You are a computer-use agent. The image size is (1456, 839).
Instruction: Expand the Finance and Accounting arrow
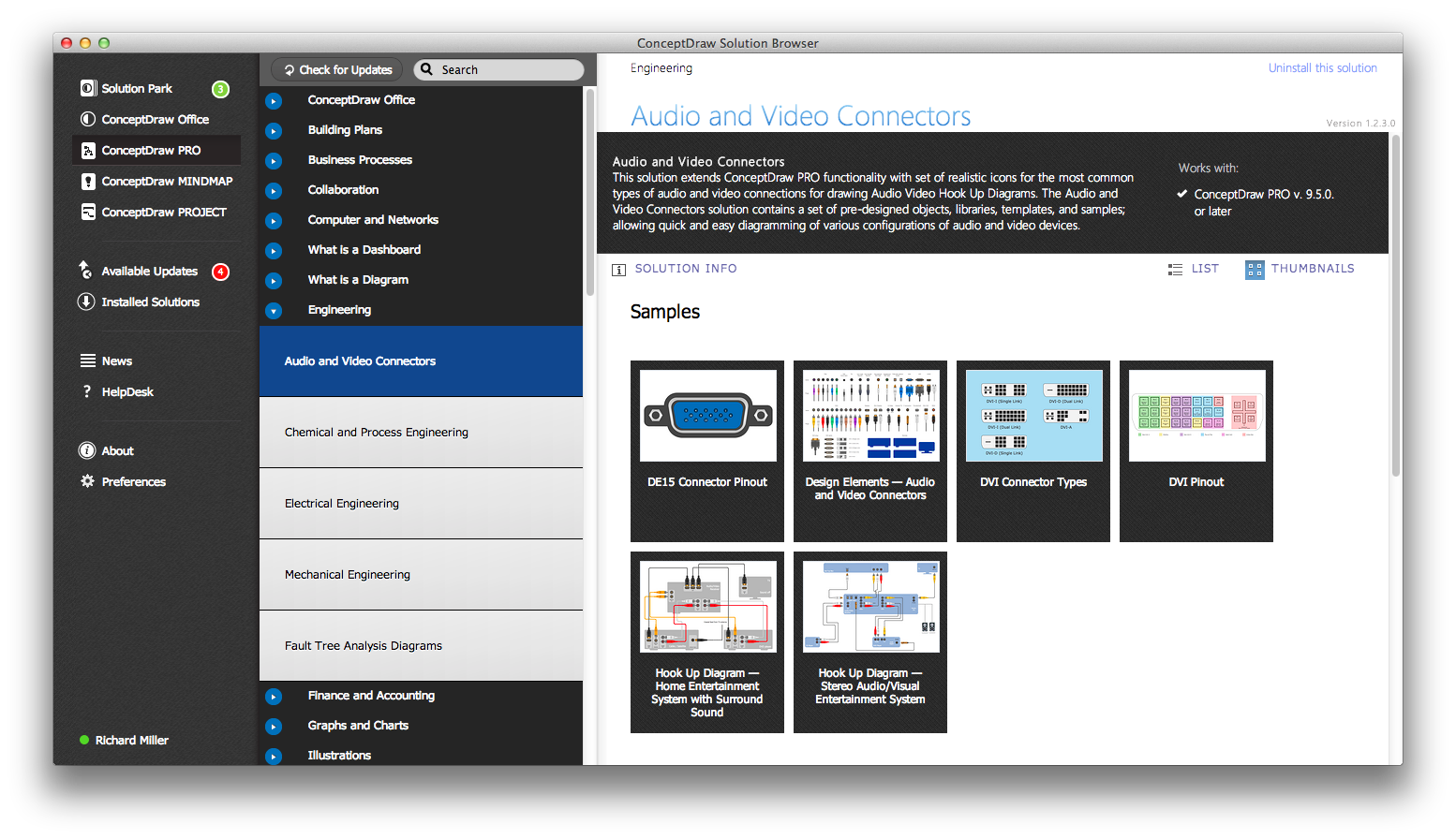tap(274, 697)
